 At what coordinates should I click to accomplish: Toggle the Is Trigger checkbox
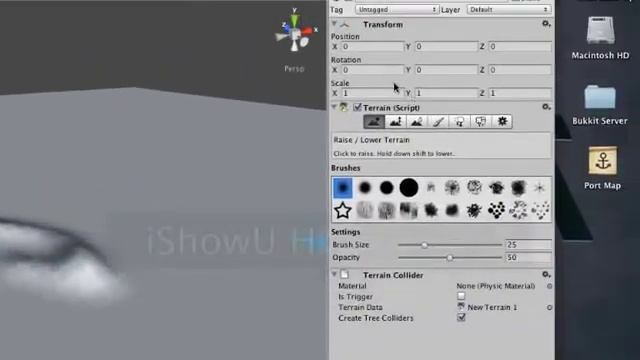461,296
